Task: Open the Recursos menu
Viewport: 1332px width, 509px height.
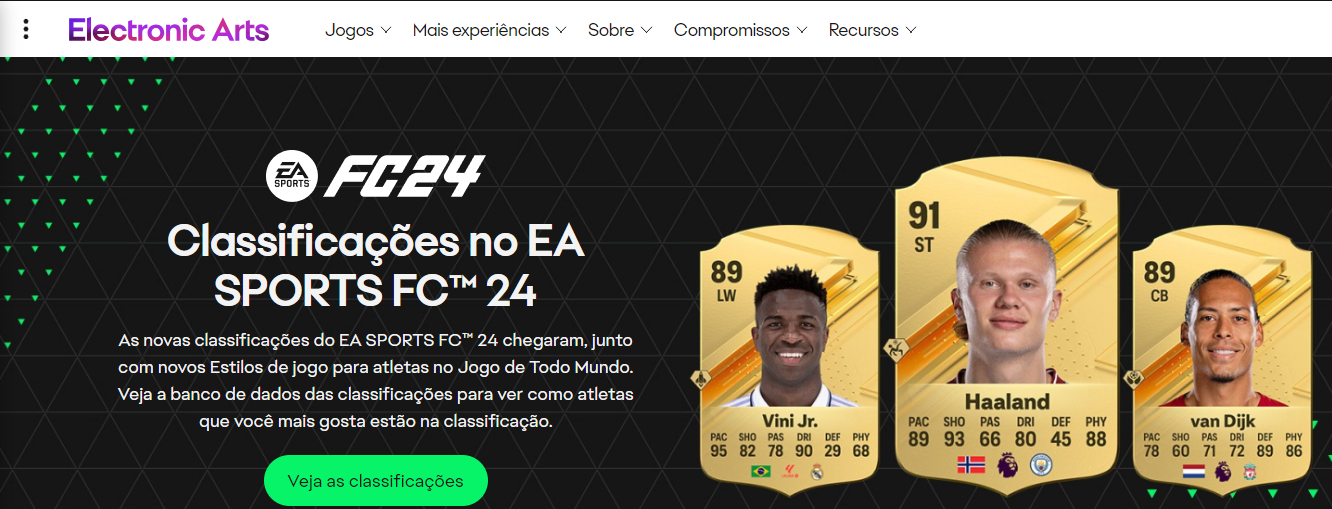Action: (872, 30)
